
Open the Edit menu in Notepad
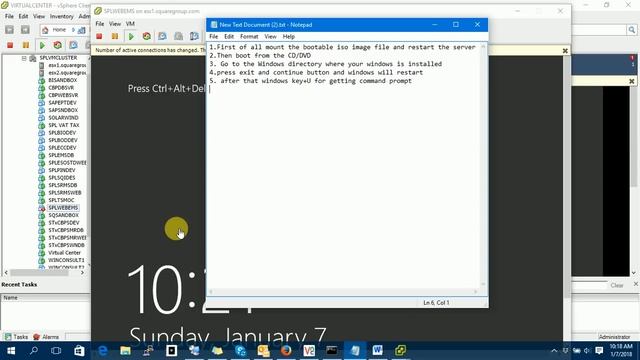[229, 36]
